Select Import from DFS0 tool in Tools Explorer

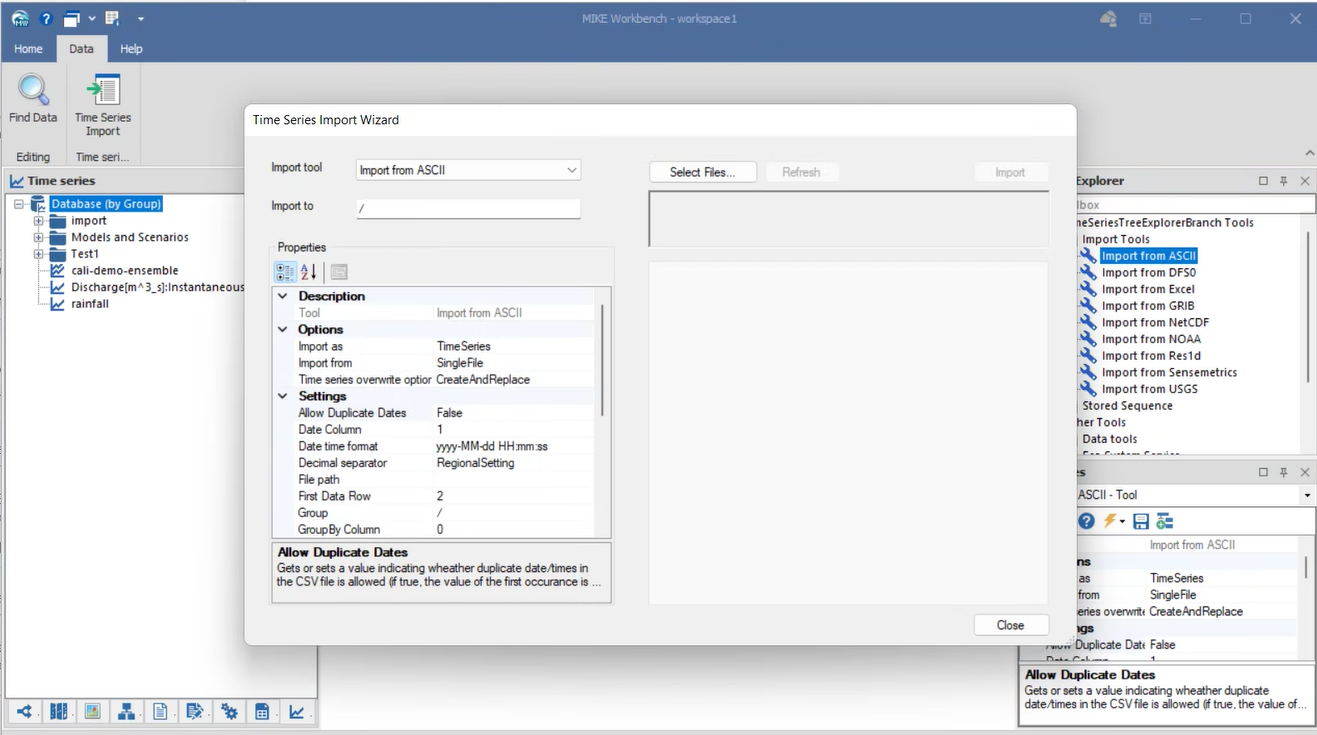(x=1149, y=272)
